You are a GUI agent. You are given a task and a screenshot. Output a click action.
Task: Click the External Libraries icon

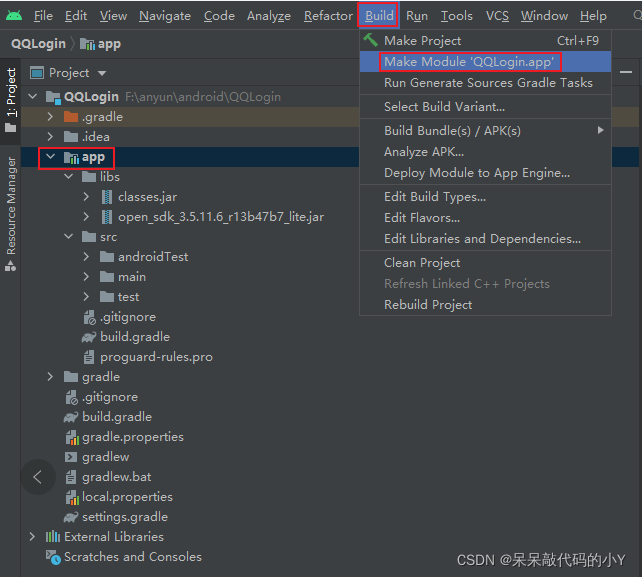tap(53, 537)
